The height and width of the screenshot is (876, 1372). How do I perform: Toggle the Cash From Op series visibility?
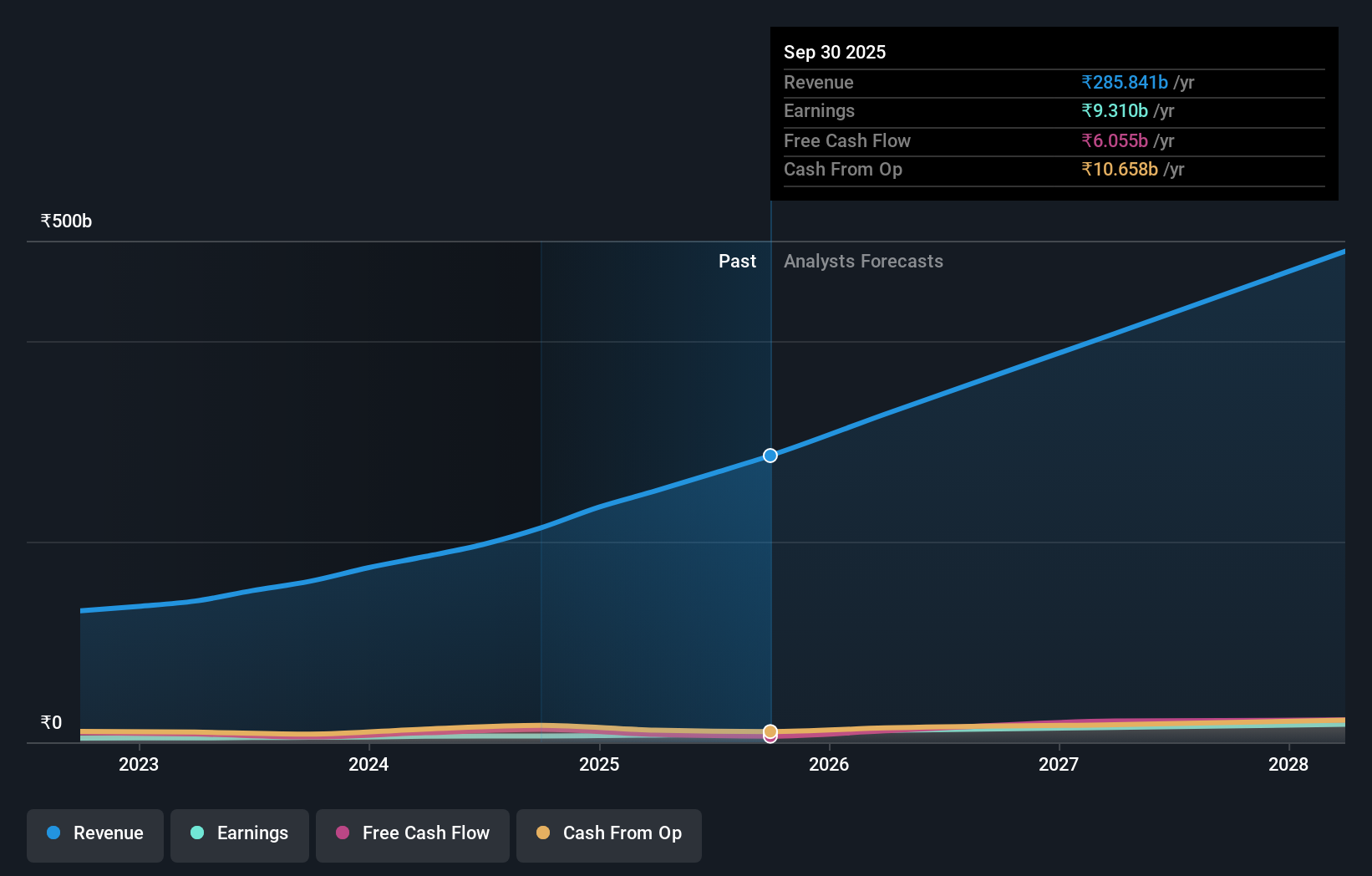click(609, 833)
